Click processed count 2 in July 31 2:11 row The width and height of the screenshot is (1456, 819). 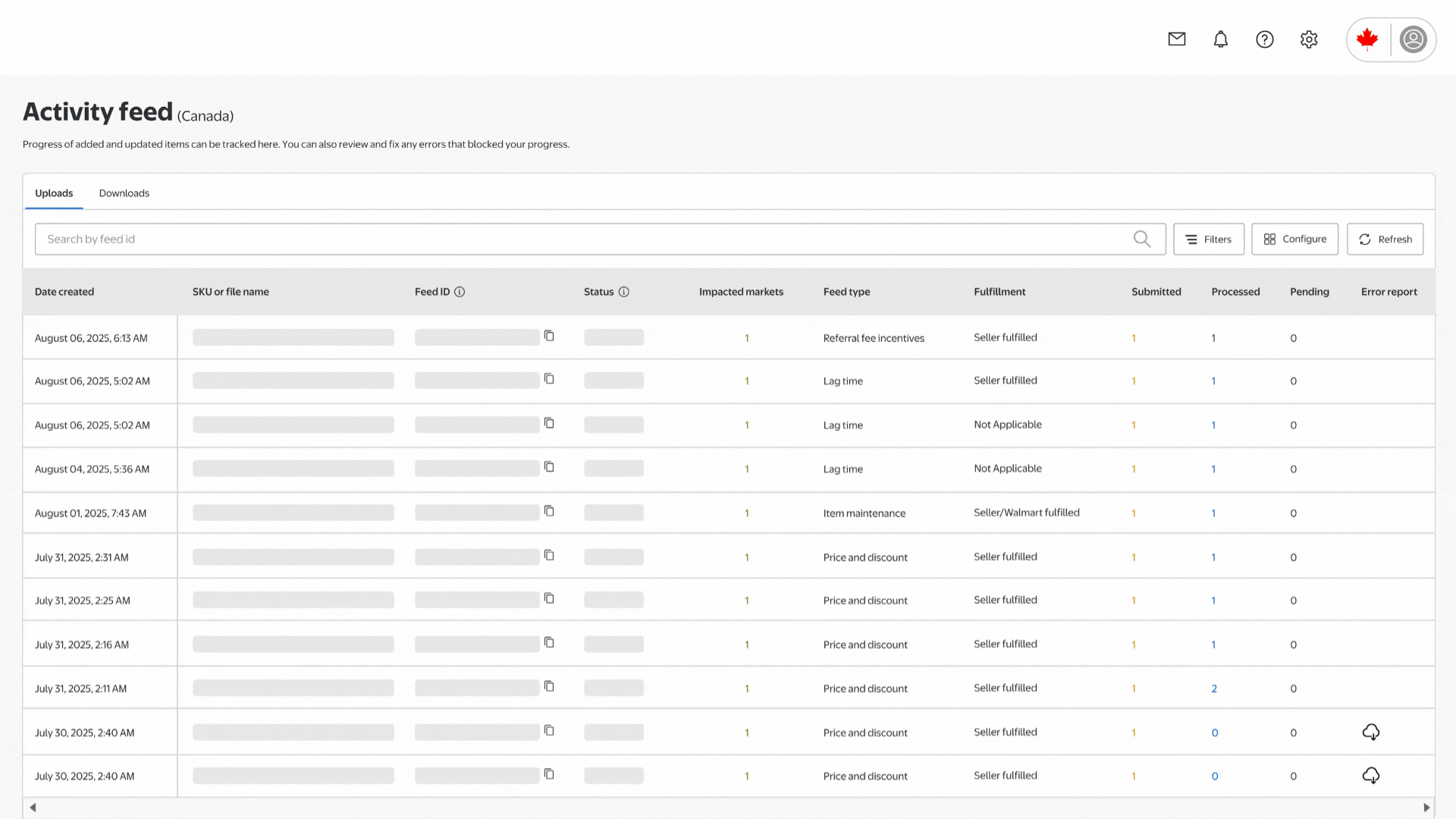(1214, 689)
